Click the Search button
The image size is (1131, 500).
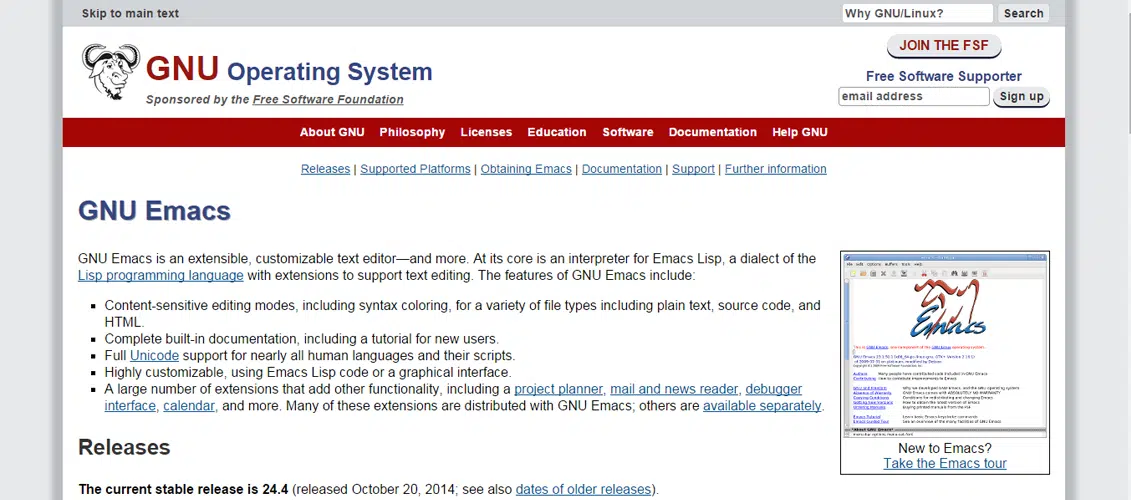pos(1023,13)
